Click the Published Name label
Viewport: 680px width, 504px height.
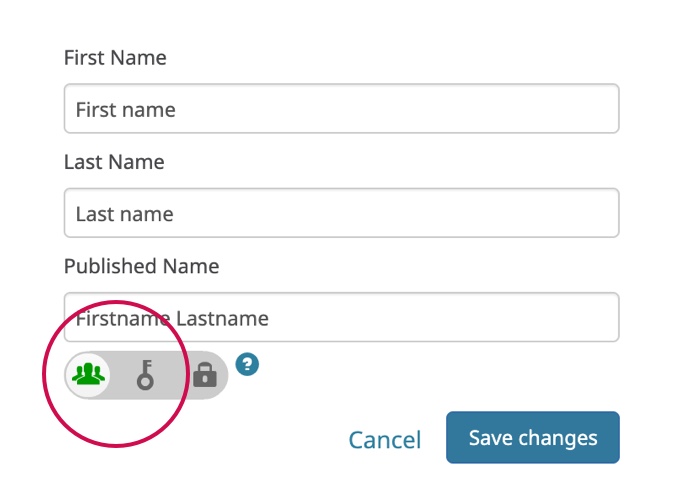(141, 266)
